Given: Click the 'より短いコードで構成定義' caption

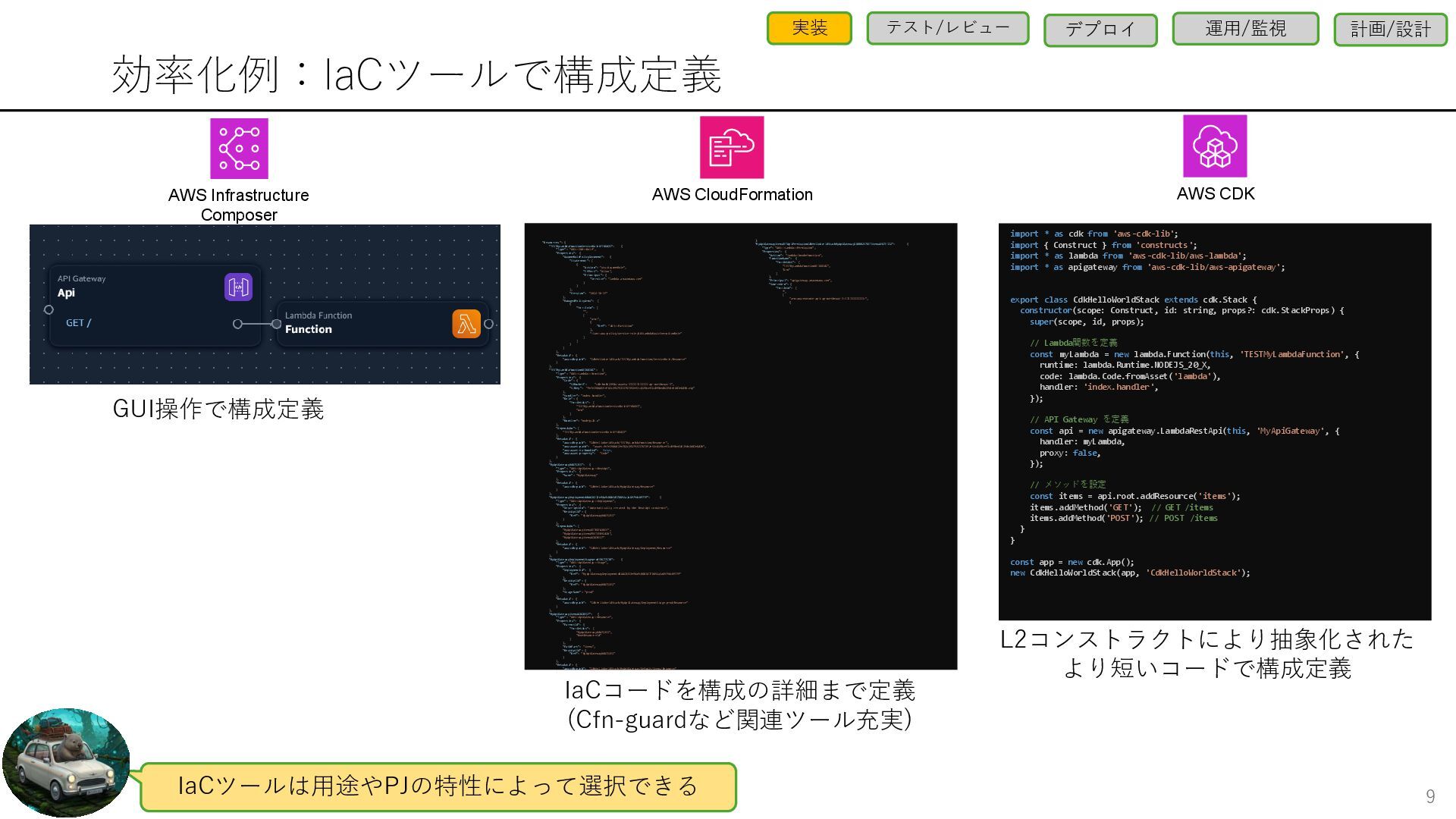Looking at the screenshot, I should pyautogui.click(x=1207, y=668).
